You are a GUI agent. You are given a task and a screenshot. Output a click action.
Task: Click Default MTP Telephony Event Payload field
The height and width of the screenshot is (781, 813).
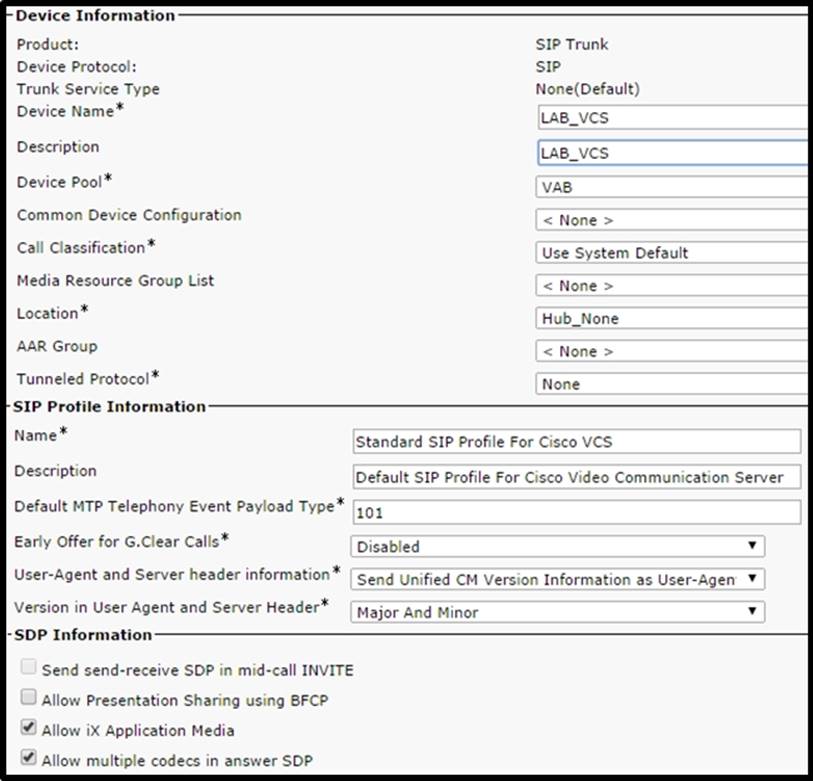(576, 512)
